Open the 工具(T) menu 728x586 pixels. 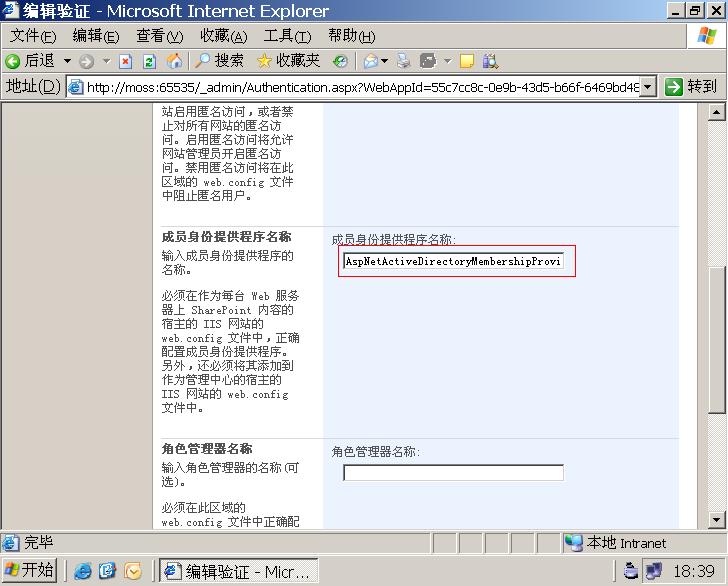pos(287,36)
